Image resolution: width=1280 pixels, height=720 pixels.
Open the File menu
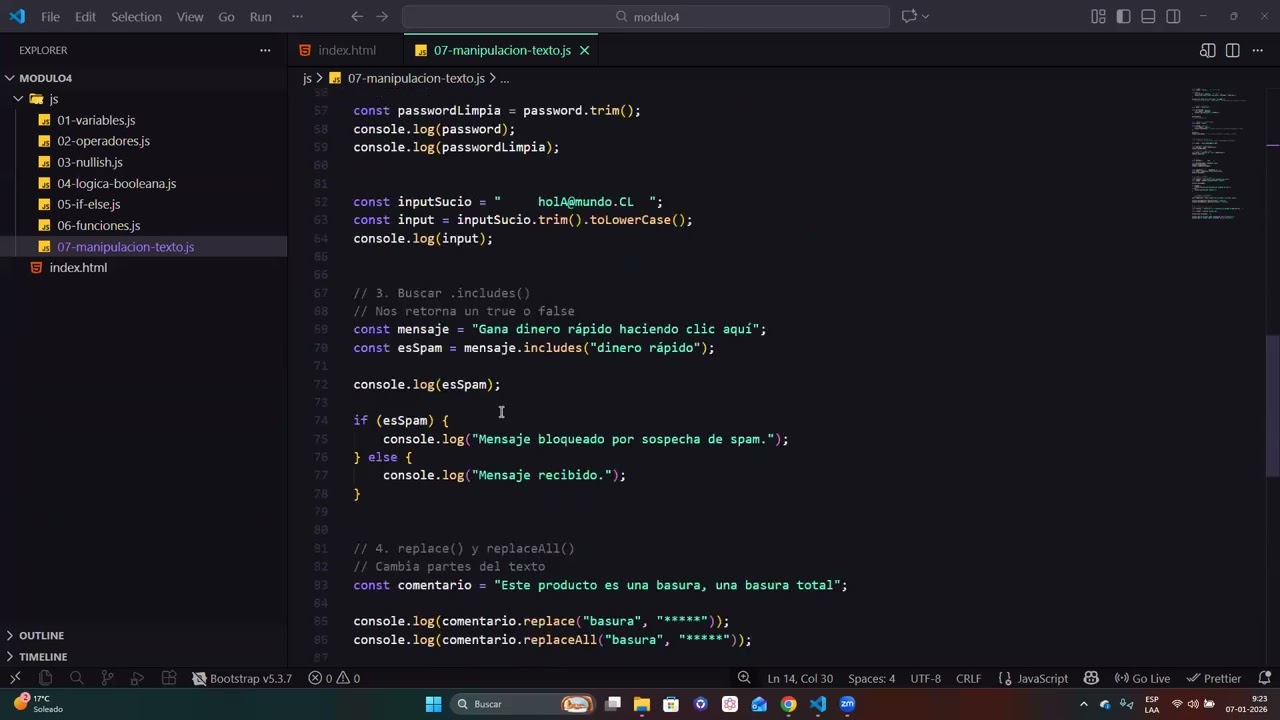pos(50,16)
